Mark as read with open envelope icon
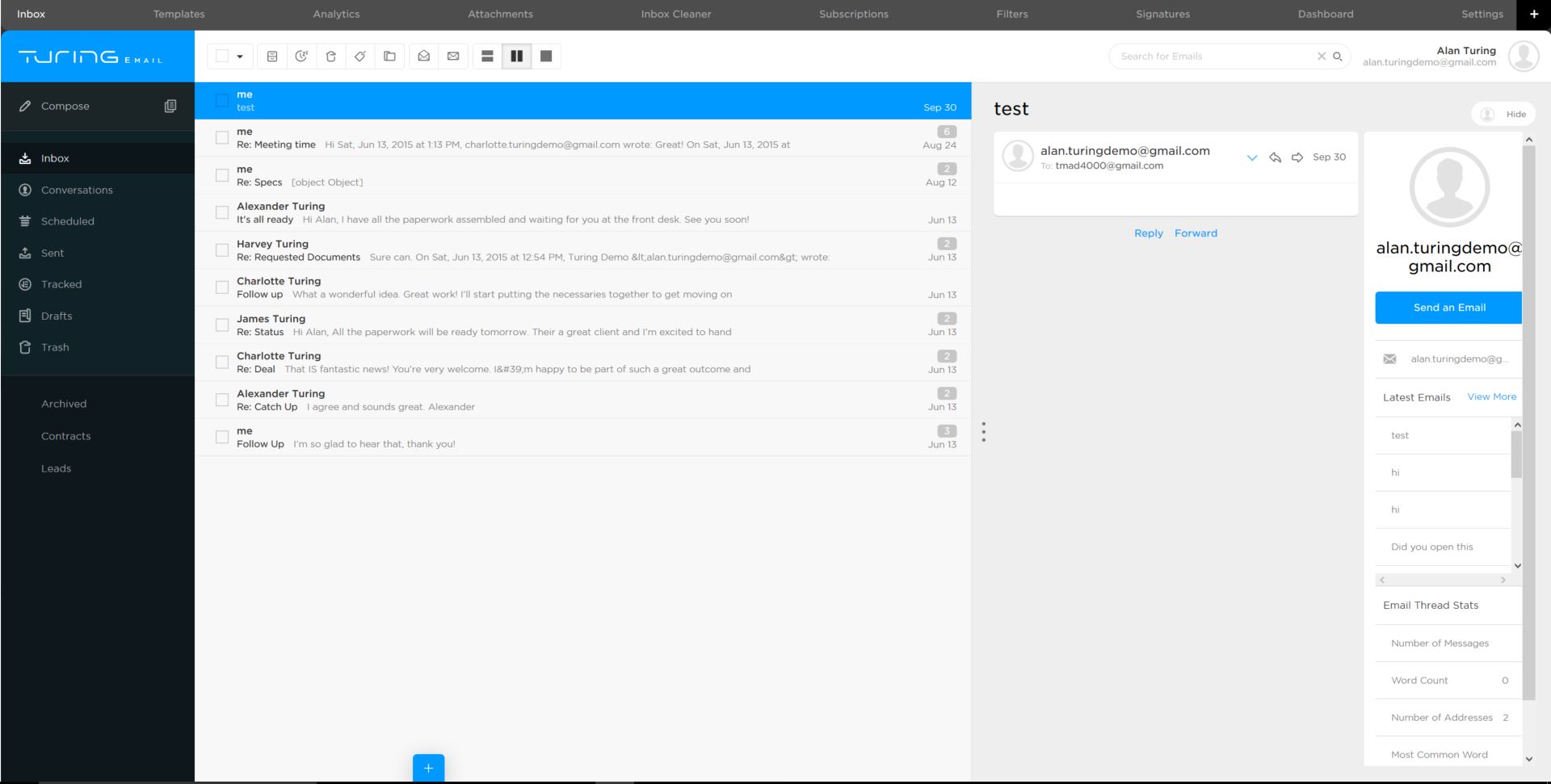 pos(423,57)
